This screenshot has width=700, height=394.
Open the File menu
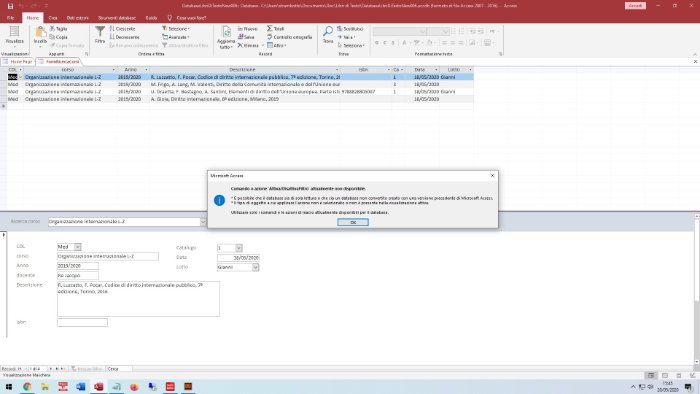10,18
